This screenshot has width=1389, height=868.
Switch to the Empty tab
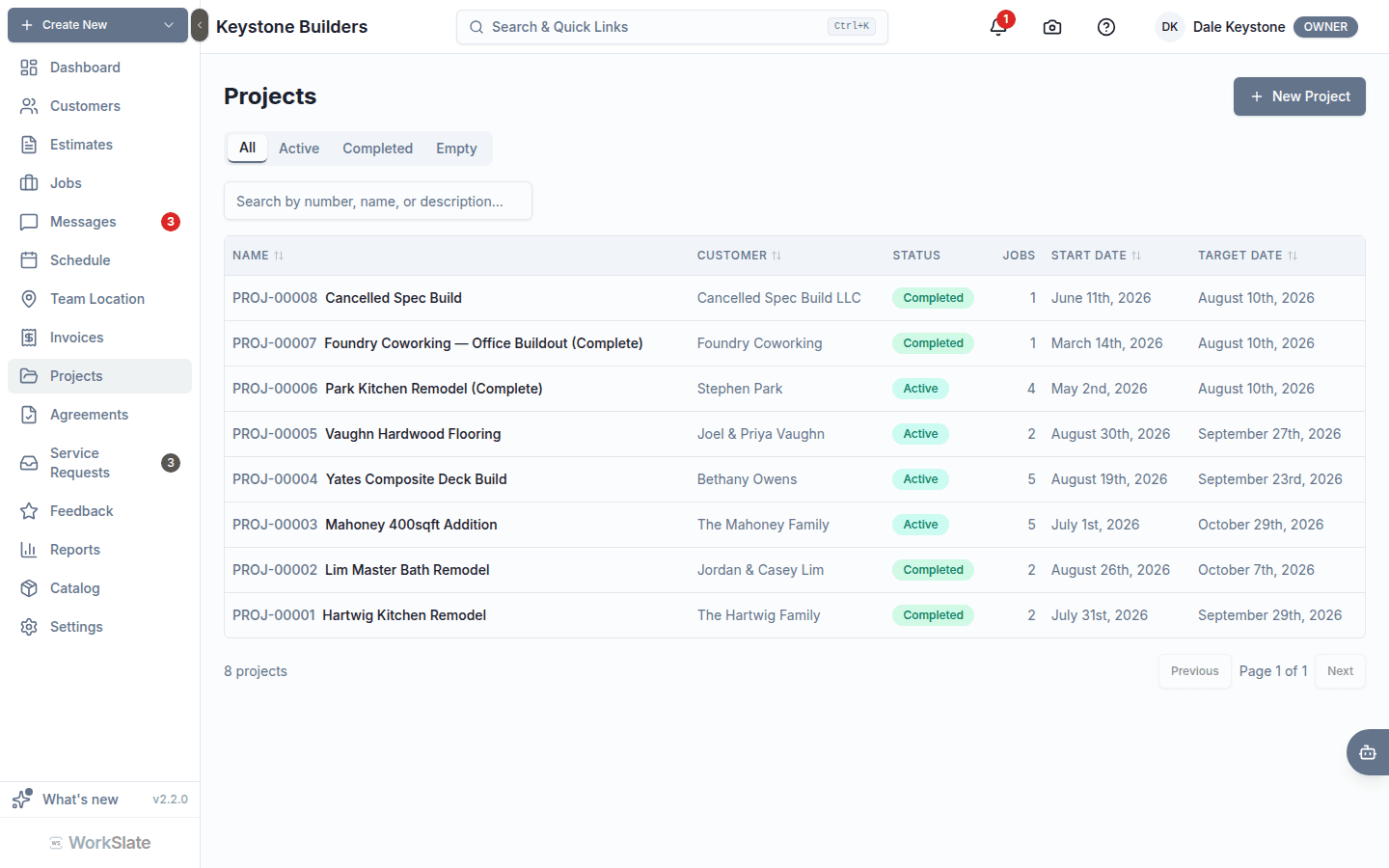(x=456, y=149)
